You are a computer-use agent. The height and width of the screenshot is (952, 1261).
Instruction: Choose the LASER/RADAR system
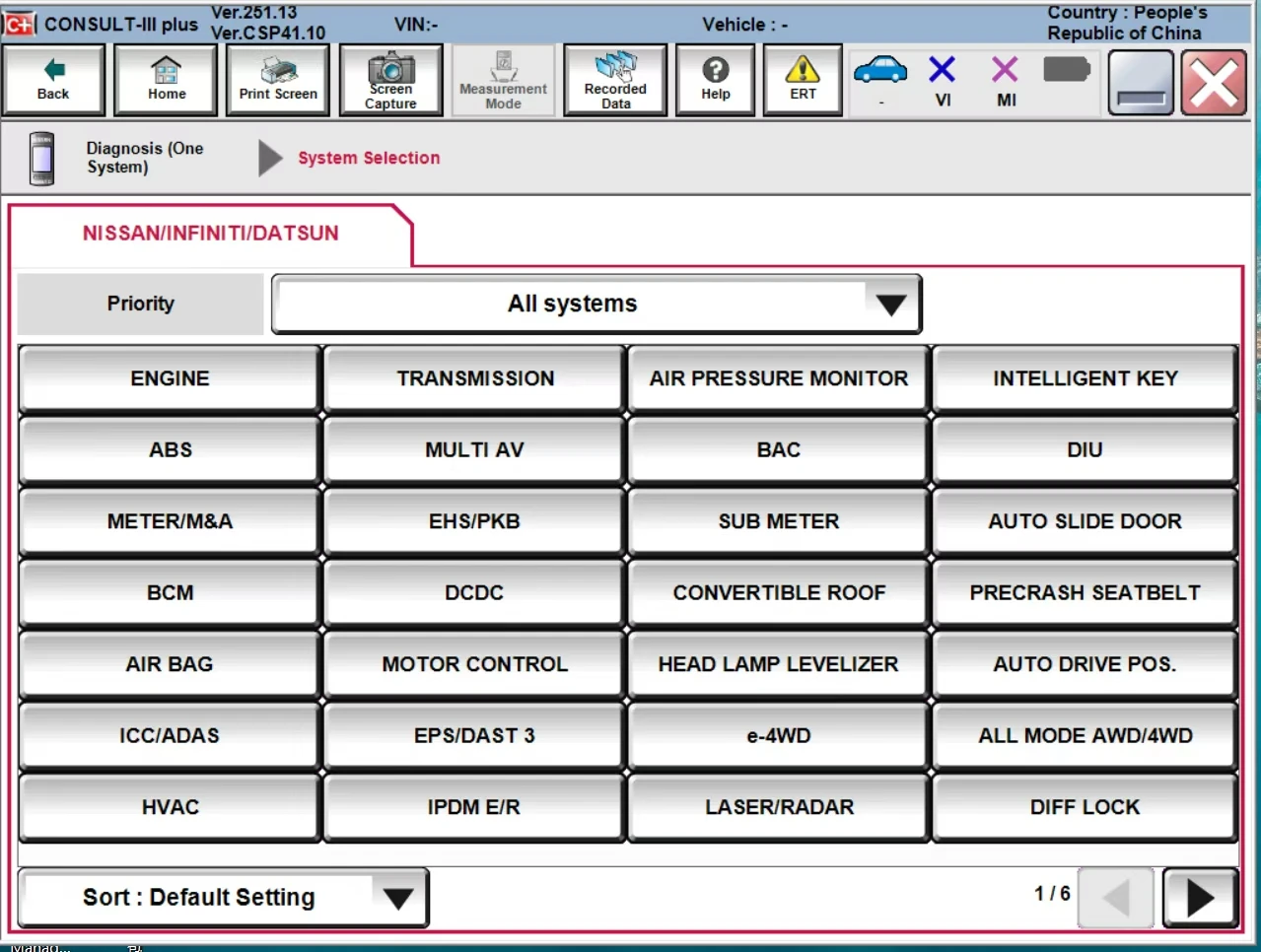tap(779, 807)
